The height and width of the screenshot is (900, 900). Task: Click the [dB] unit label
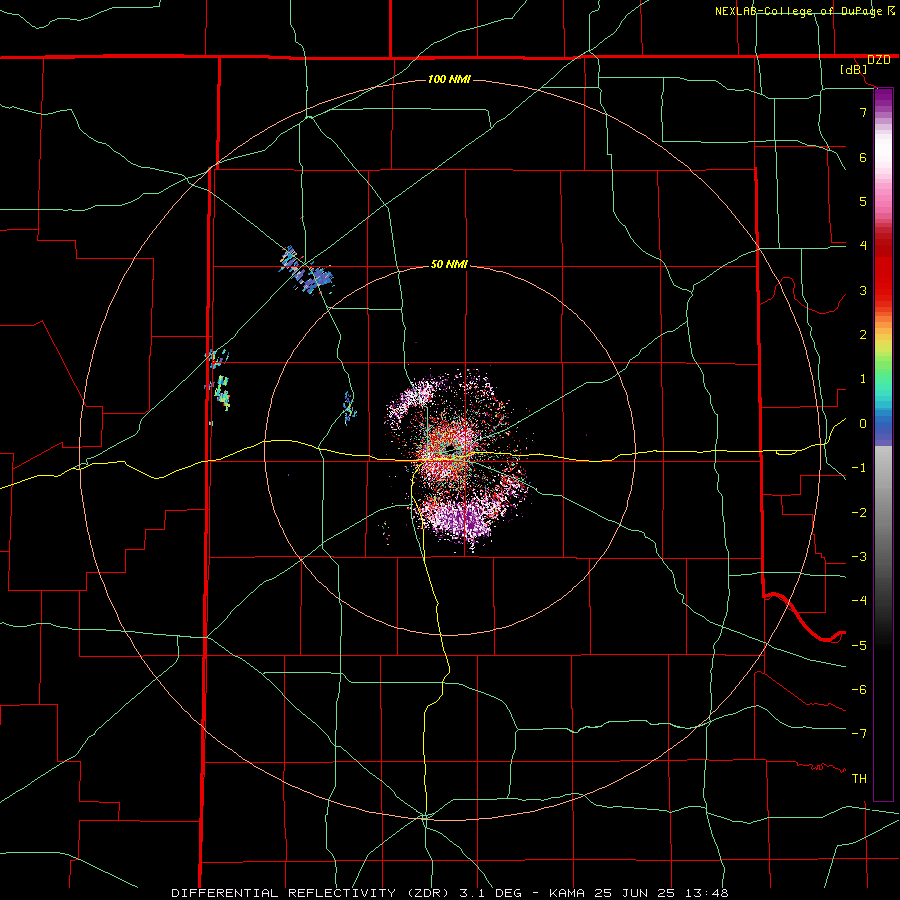tap(854, 70)
